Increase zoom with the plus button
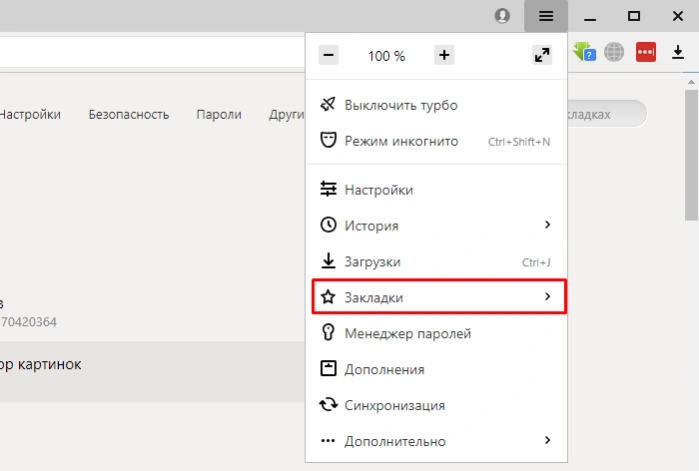Screen dimensions: 699x471 [444, 55]
